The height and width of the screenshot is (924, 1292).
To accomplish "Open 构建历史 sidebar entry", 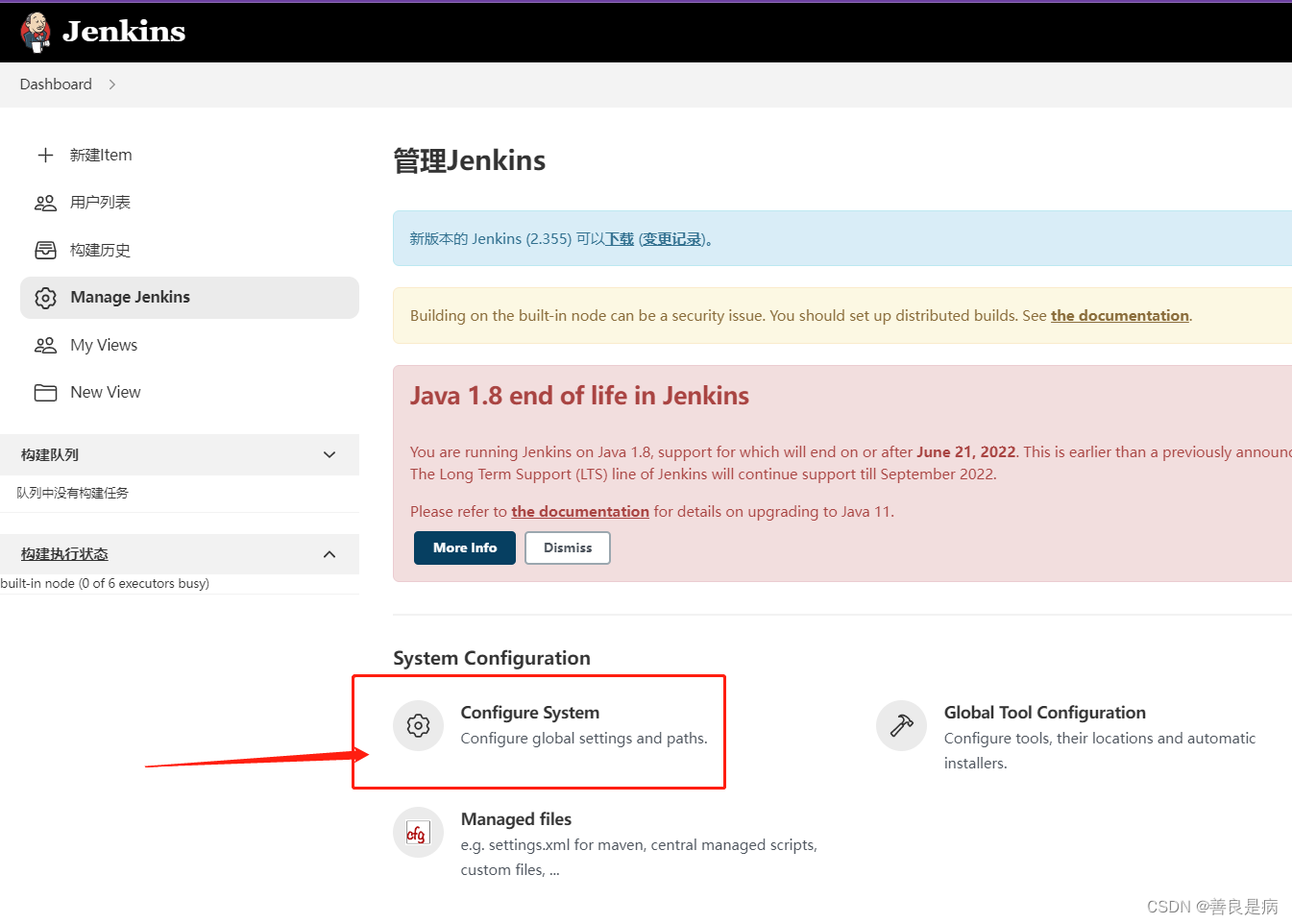I will (100, 250).
